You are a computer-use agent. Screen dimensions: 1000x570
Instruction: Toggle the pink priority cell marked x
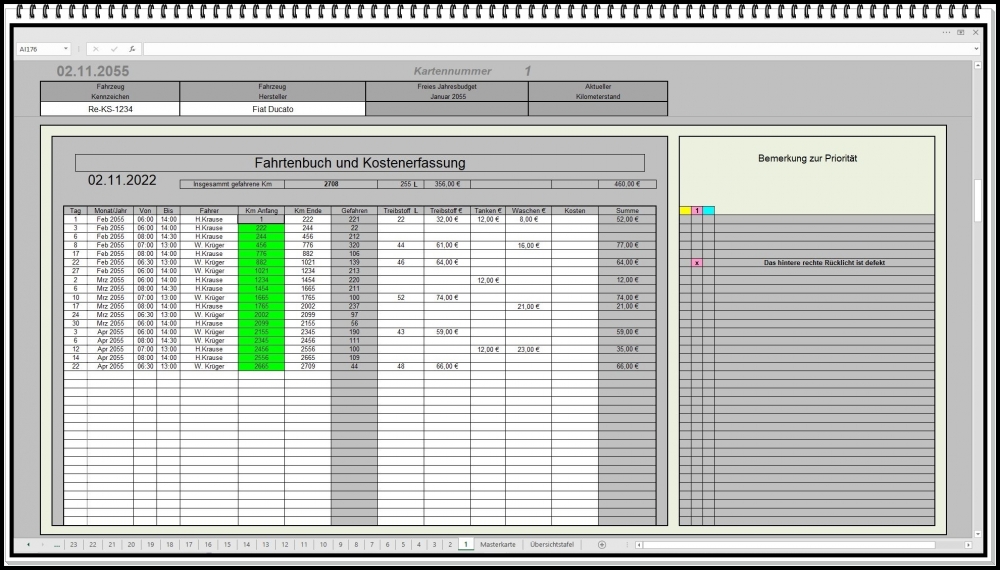[x=697, y=263]
